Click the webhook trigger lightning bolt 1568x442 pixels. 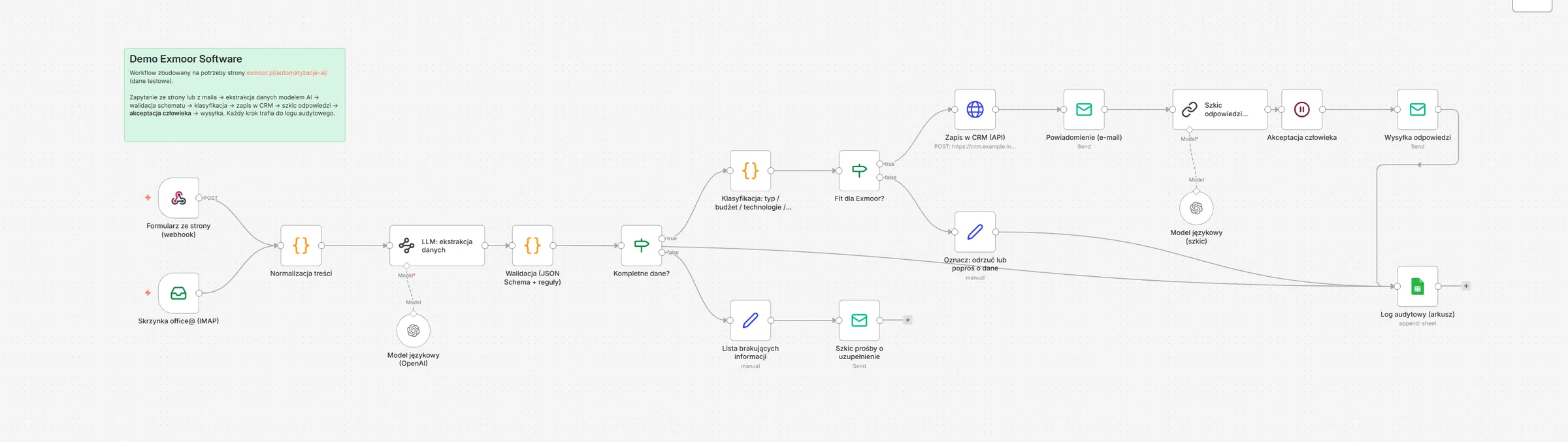point(148,197)
